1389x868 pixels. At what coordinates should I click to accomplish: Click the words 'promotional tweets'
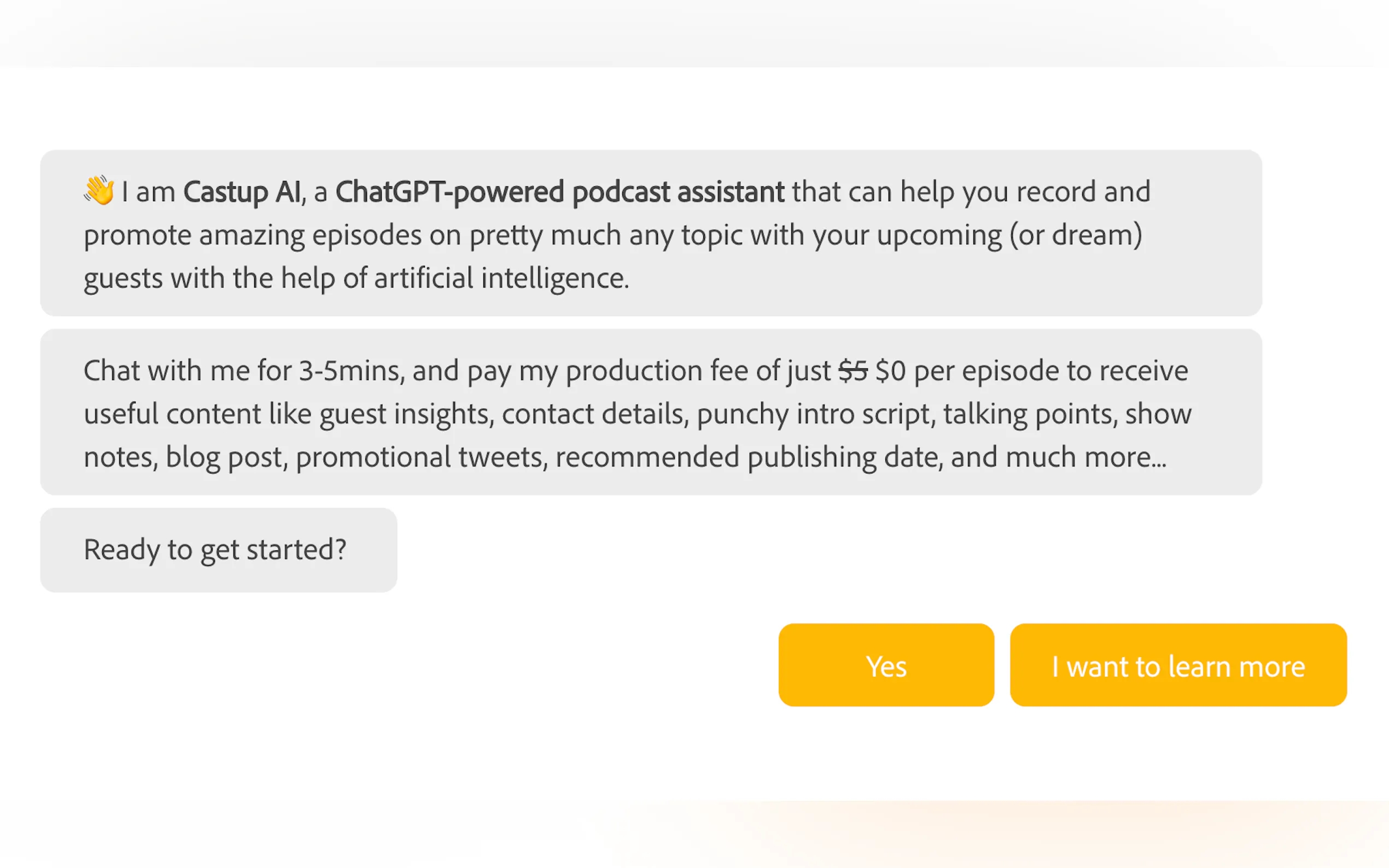point(422,458)
